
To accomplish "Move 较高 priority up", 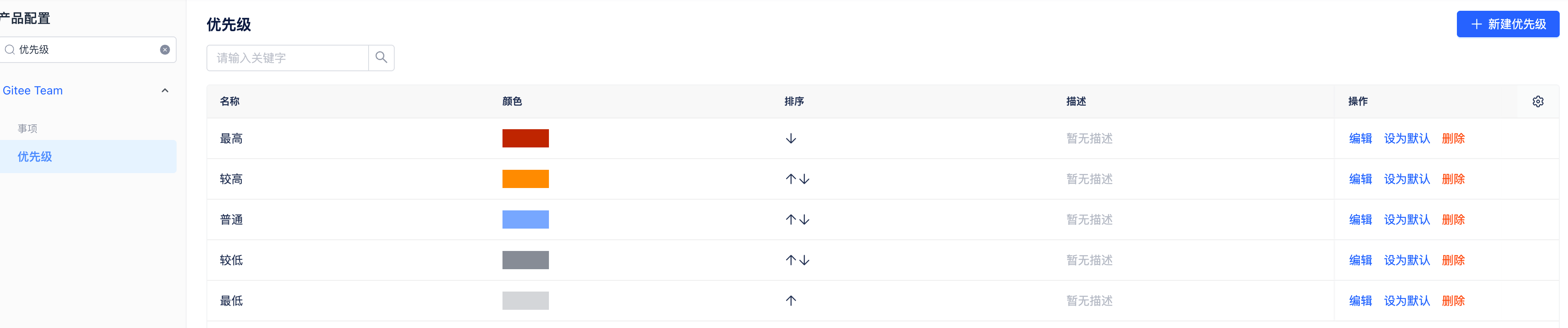I will (790, 179).
